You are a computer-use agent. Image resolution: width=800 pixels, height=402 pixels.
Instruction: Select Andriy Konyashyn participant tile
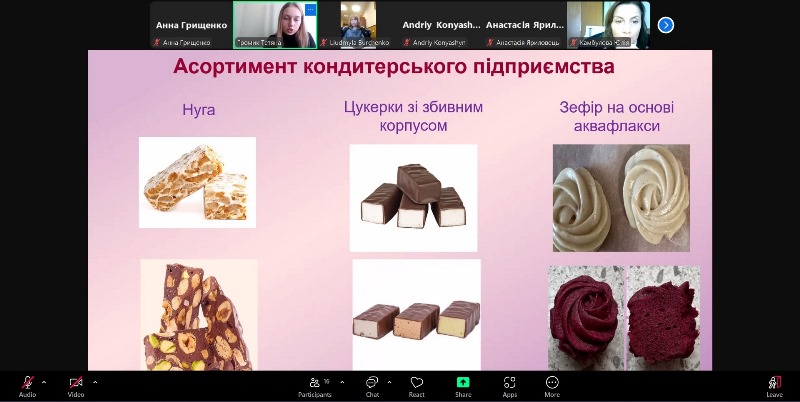click(442, 25)
